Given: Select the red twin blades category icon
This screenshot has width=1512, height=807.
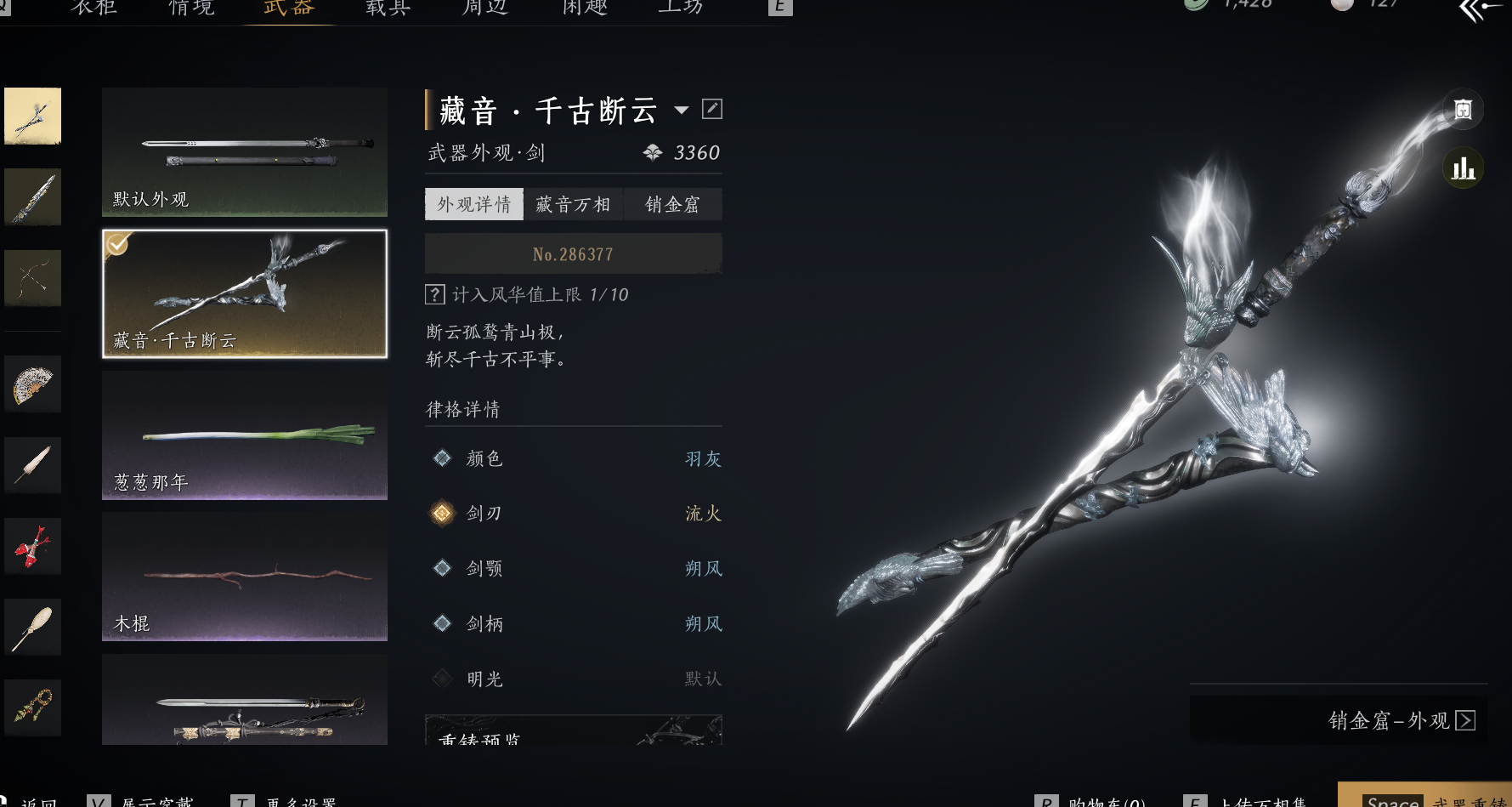Looking at the screenshot, I should click(x=32, y=546).
